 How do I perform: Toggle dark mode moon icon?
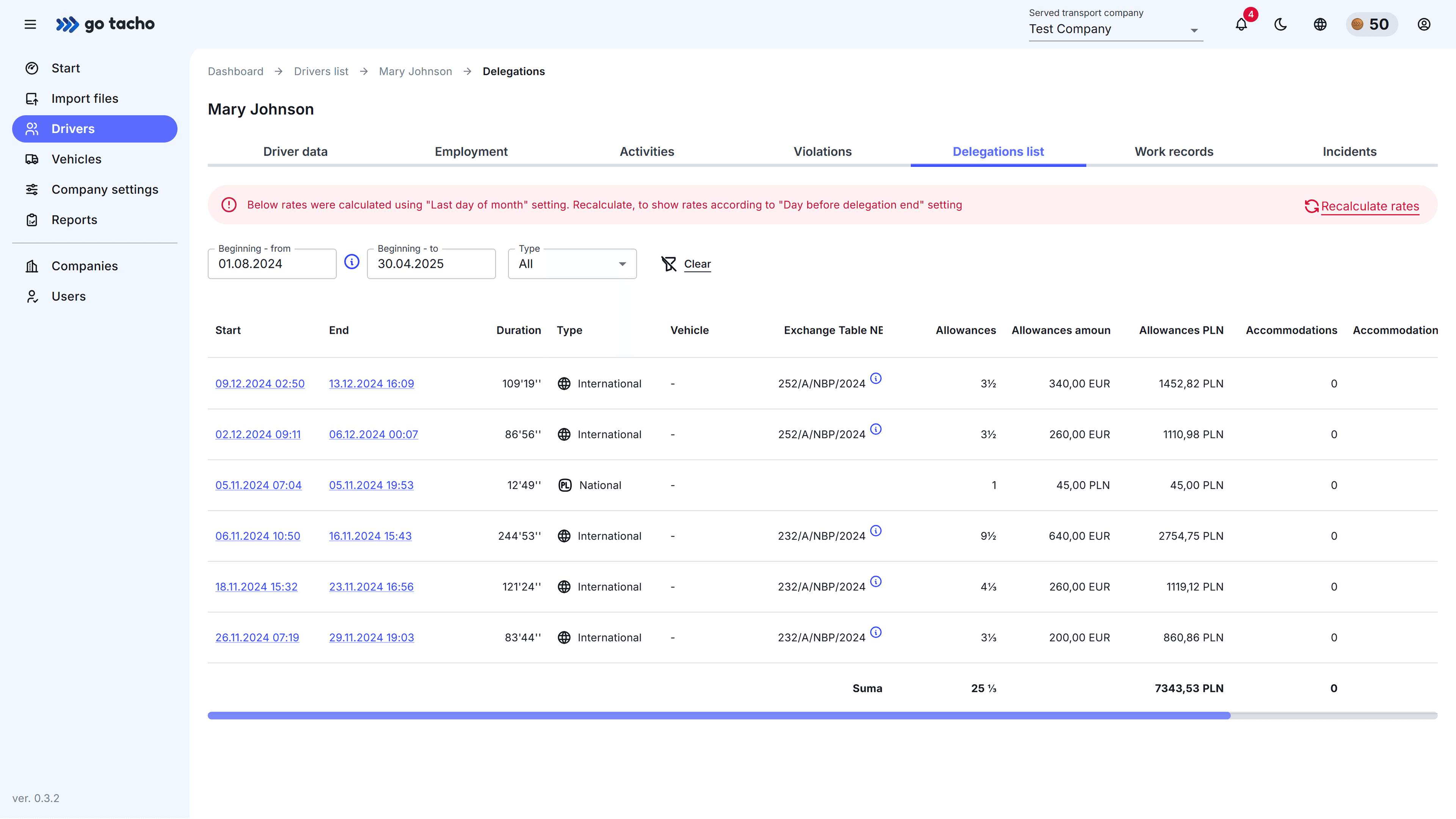(x=1281, y=24)
